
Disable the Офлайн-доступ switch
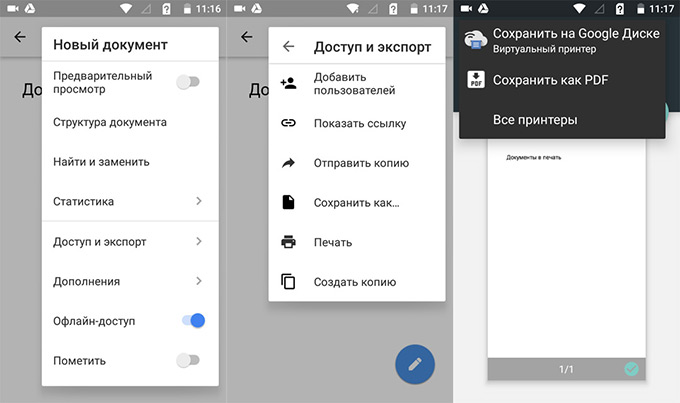click(193, 321)
